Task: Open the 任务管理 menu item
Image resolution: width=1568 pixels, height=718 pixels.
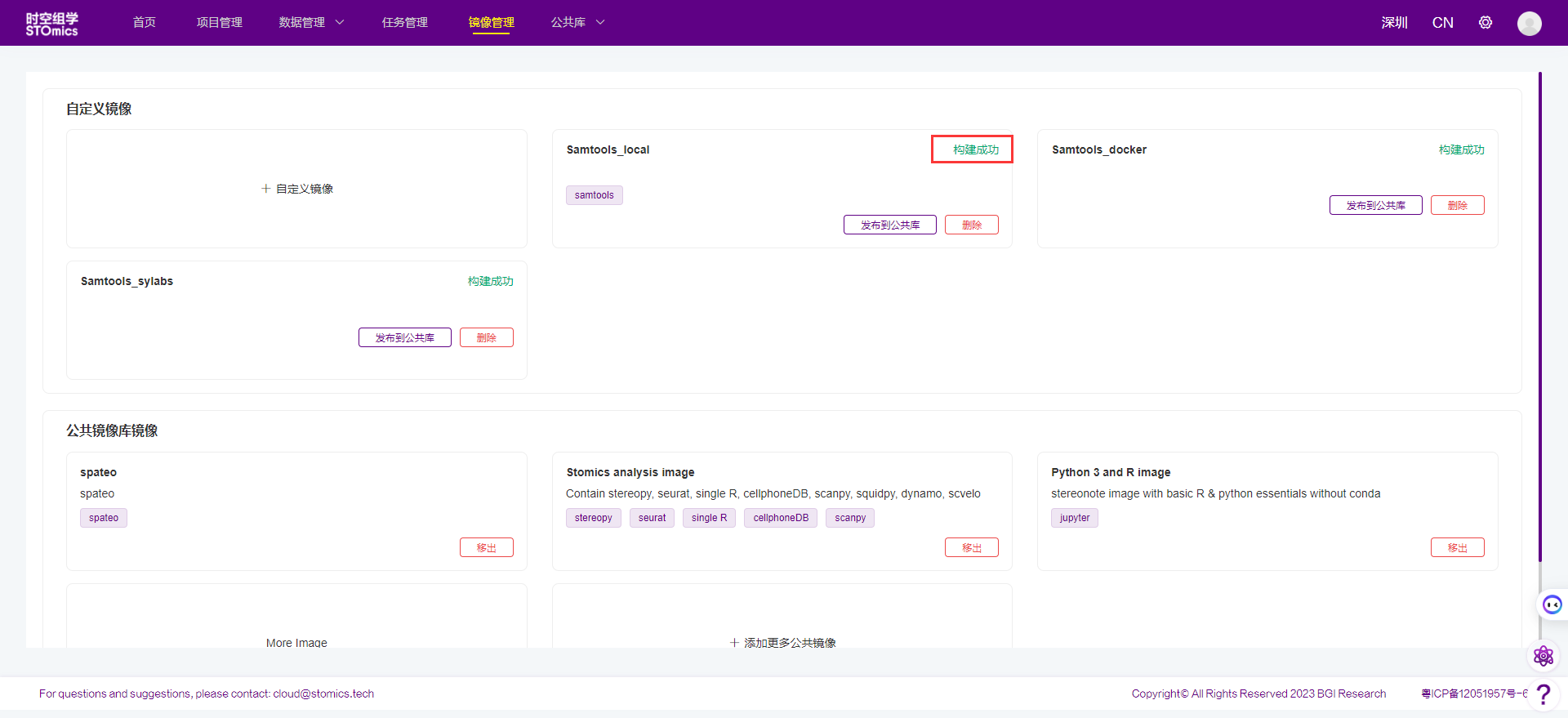Action: 404,23
